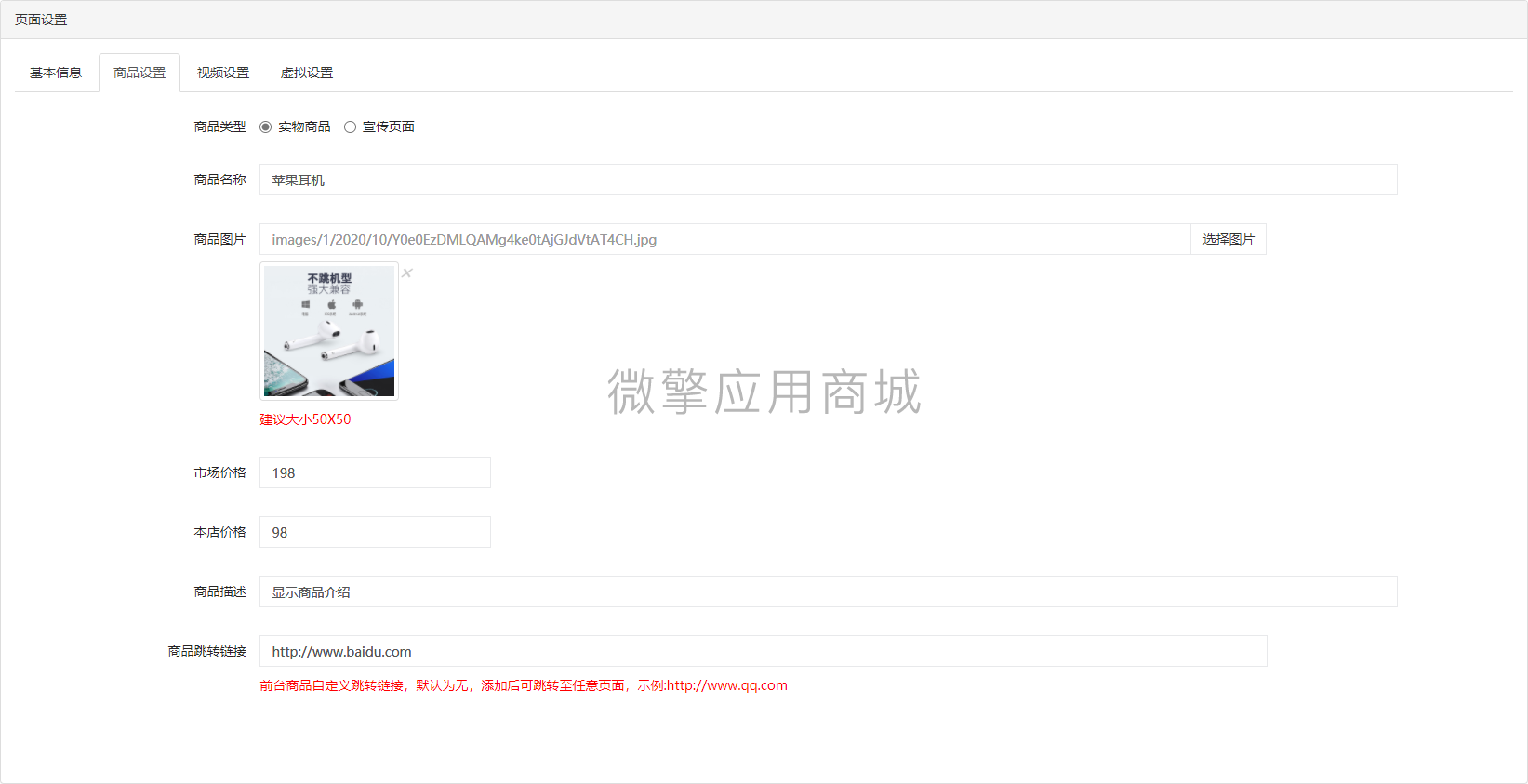1528x784 pixels.
Task: Click the 商品图片 label
Action: tap(219, 239)
